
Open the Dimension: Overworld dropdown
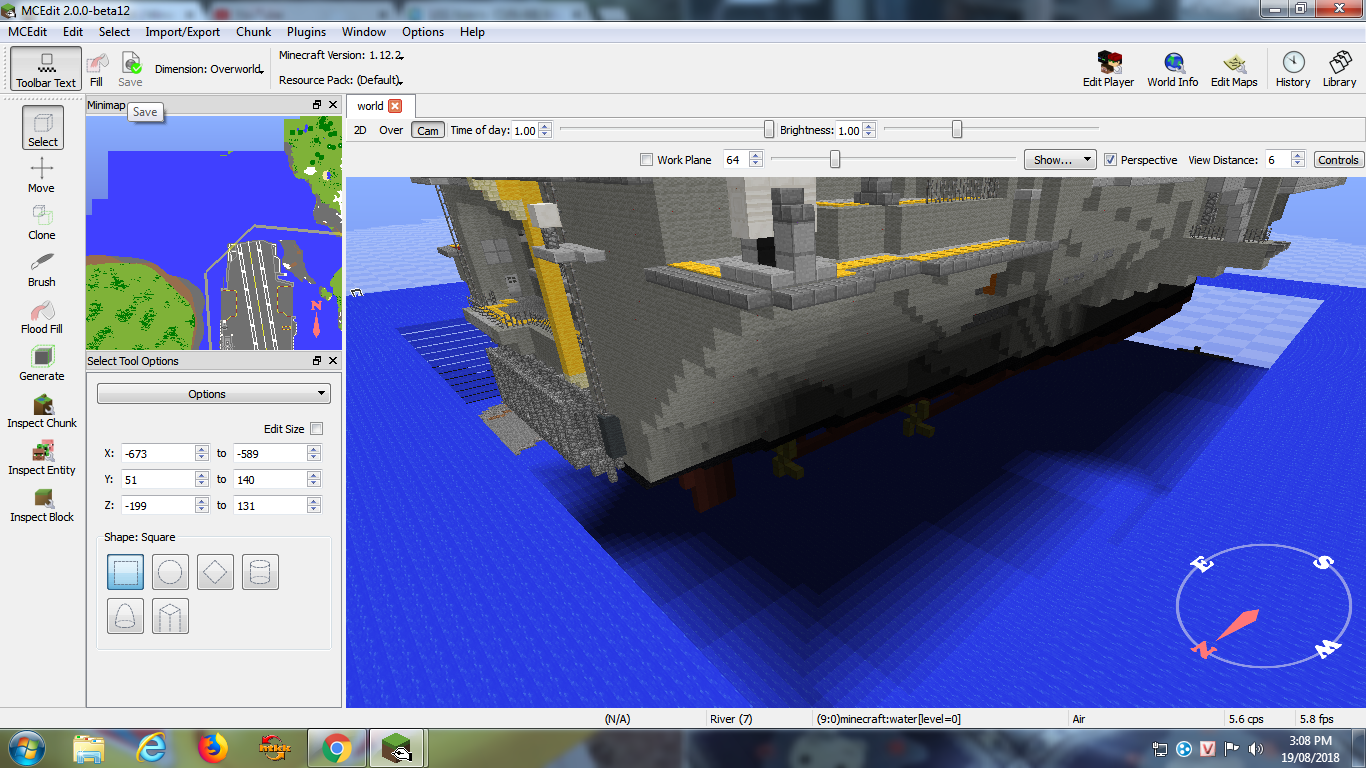pyautogui.click(x=209, y=69)
